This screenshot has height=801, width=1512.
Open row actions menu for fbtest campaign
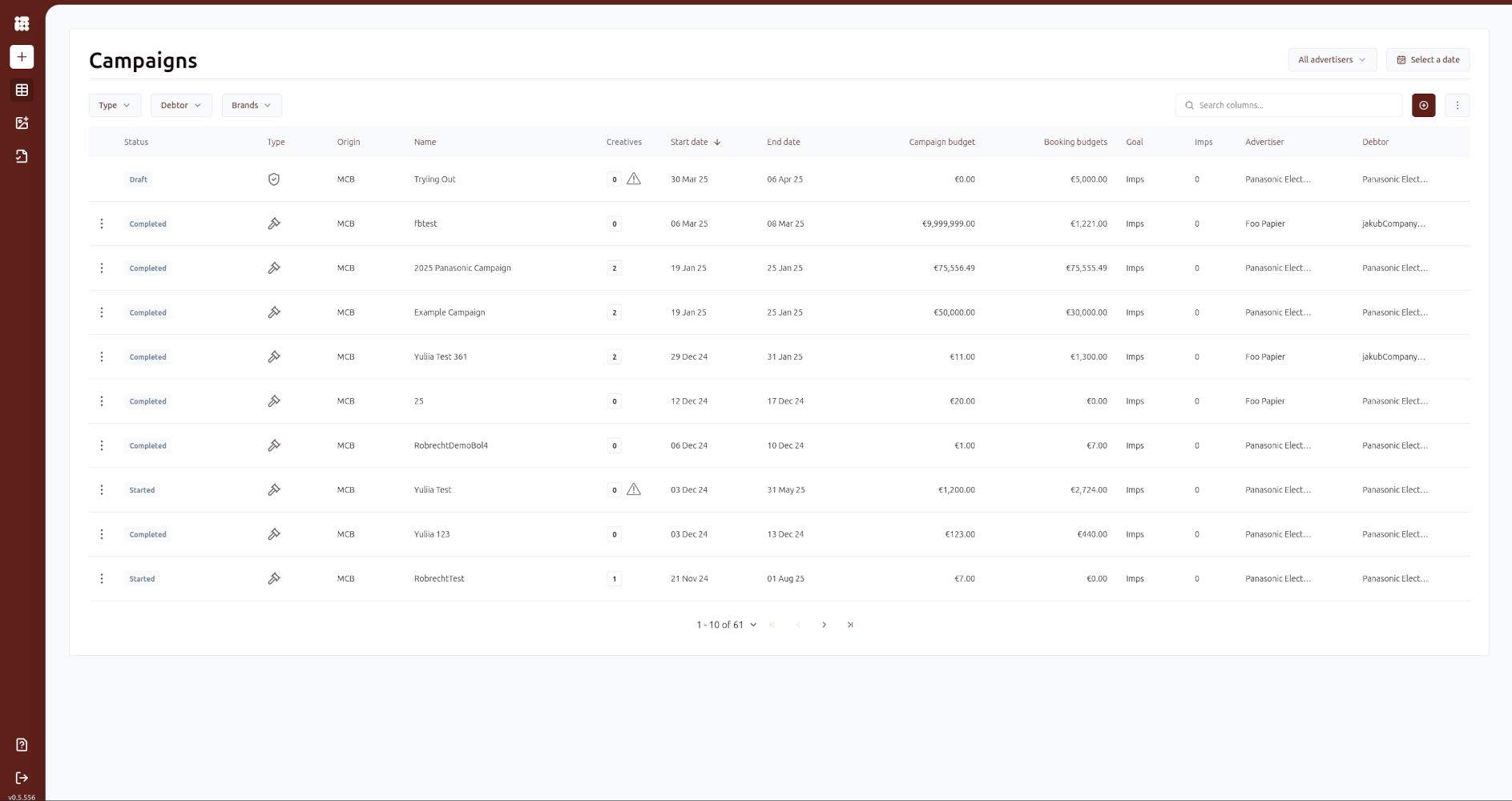(102, 224)
